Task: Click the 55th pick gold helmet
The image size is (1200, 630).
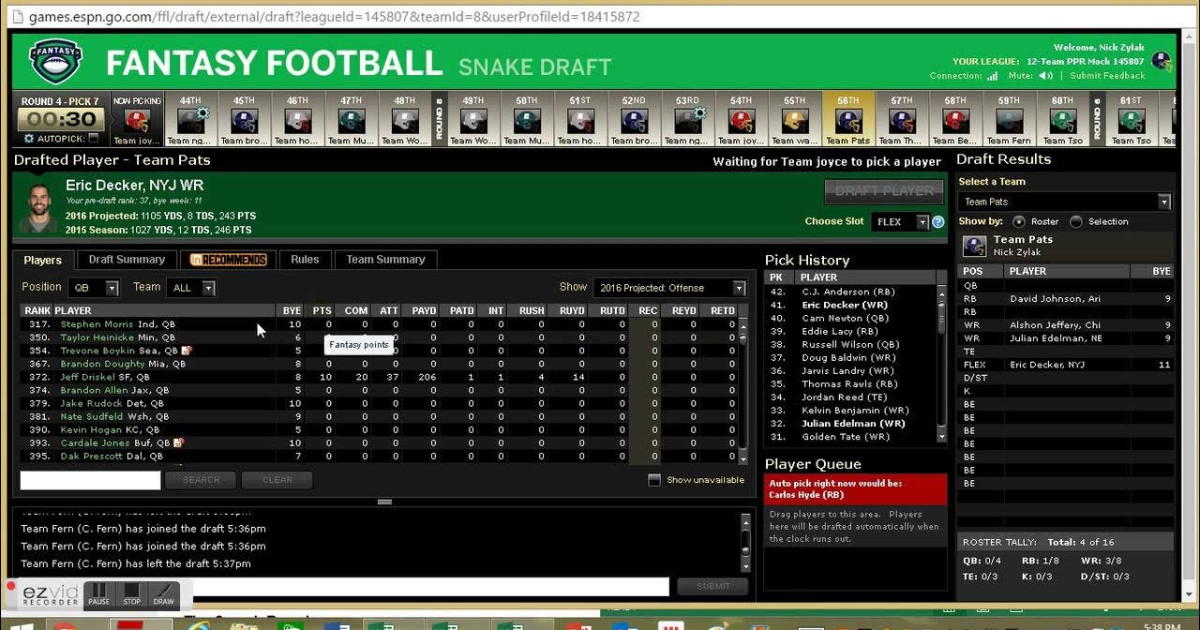Action: (x=795, y=121)
